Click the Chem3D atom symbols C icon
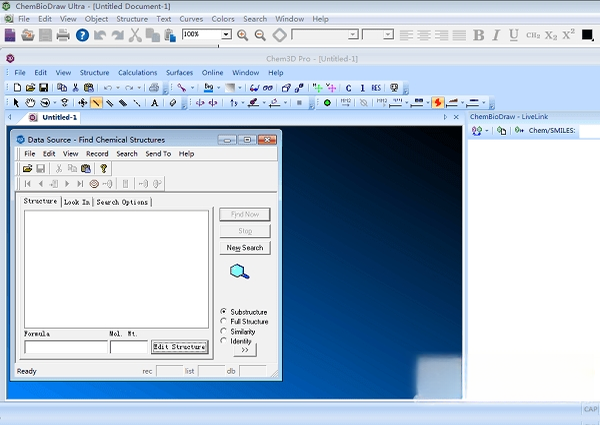600x425 pixels. pyautogui.click(x=348, y=88)
